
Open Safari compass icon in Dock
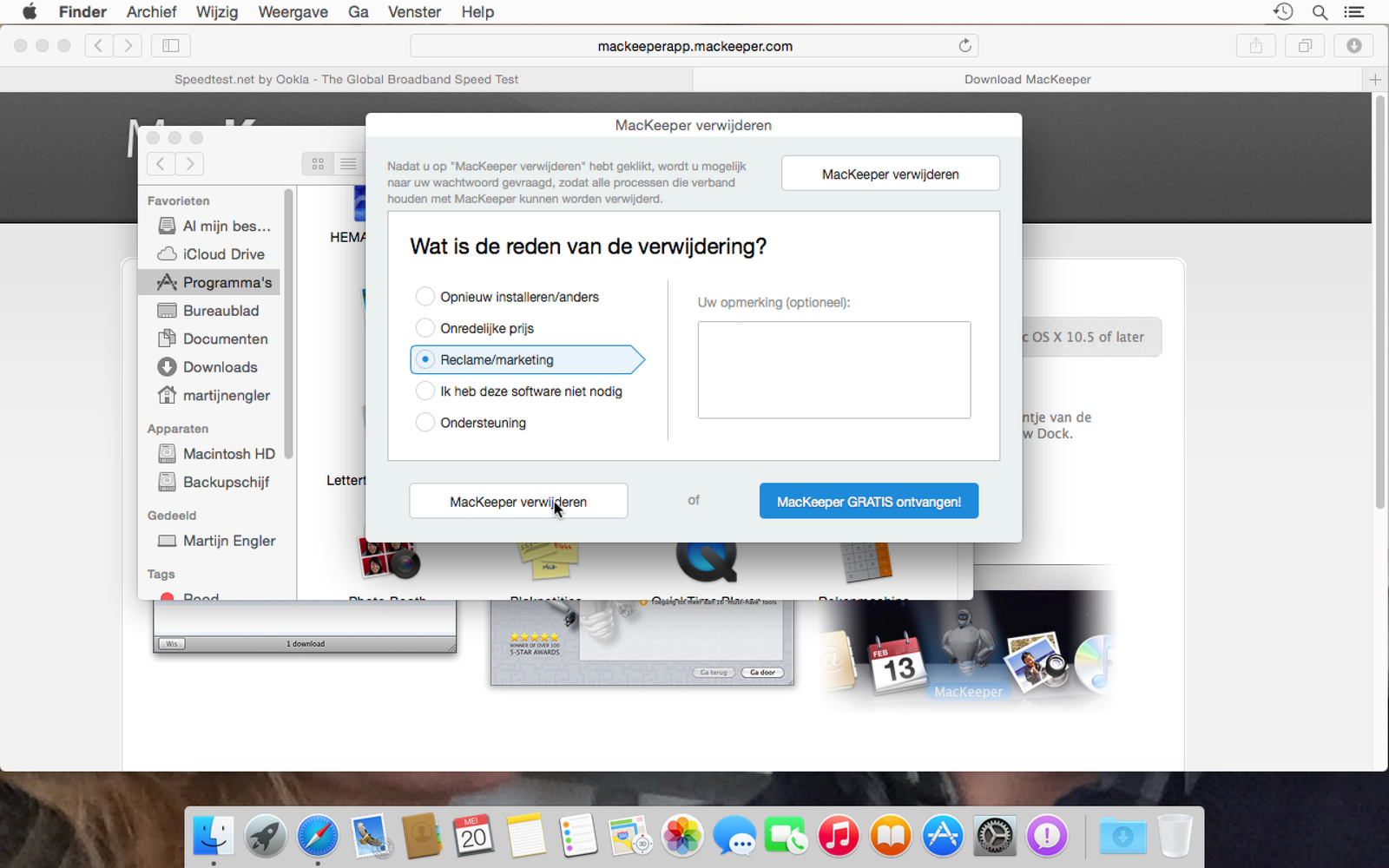[318, 836]
